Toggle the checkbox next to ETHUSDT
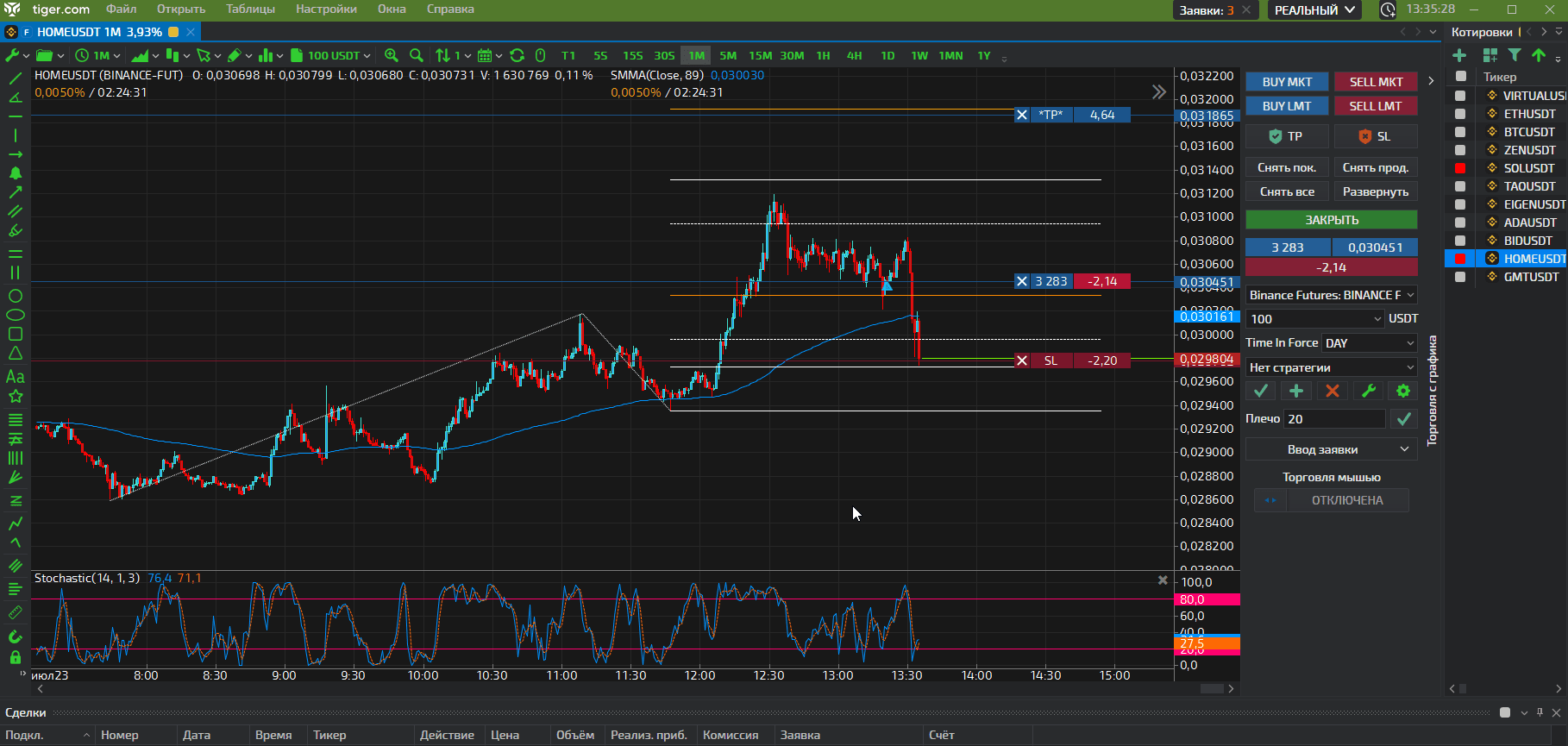Screen dimensions: 1568x746 click(x=1460, y=114)
